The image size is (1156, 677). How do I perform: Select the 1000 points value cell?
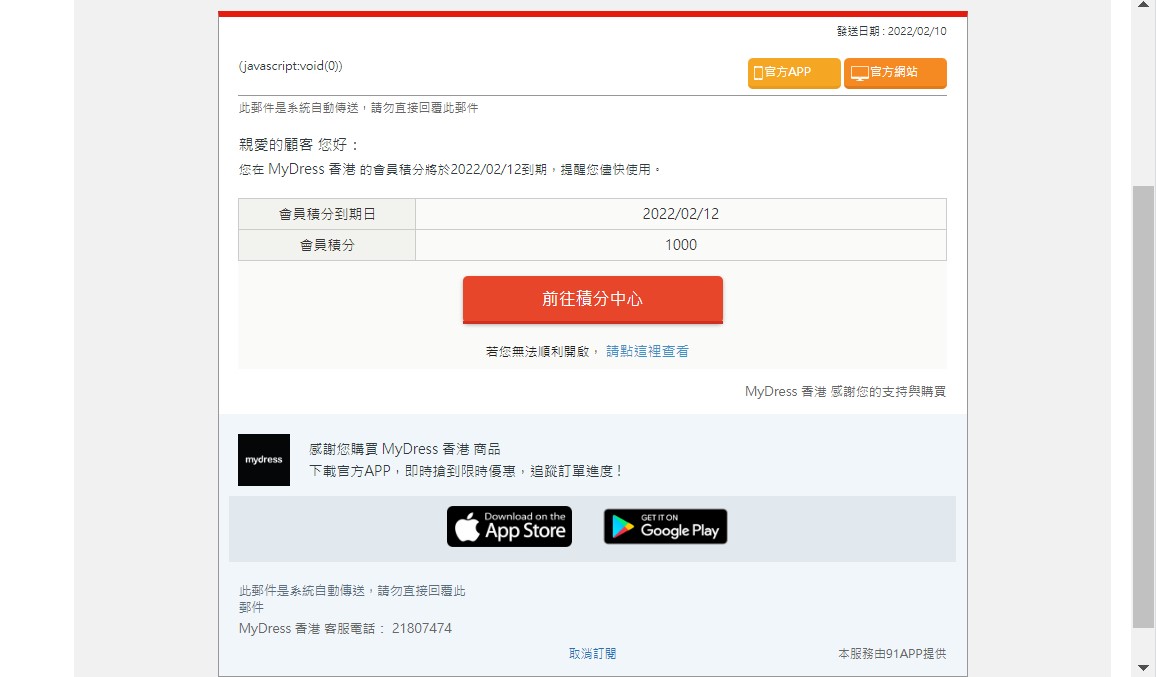[680, 245]
